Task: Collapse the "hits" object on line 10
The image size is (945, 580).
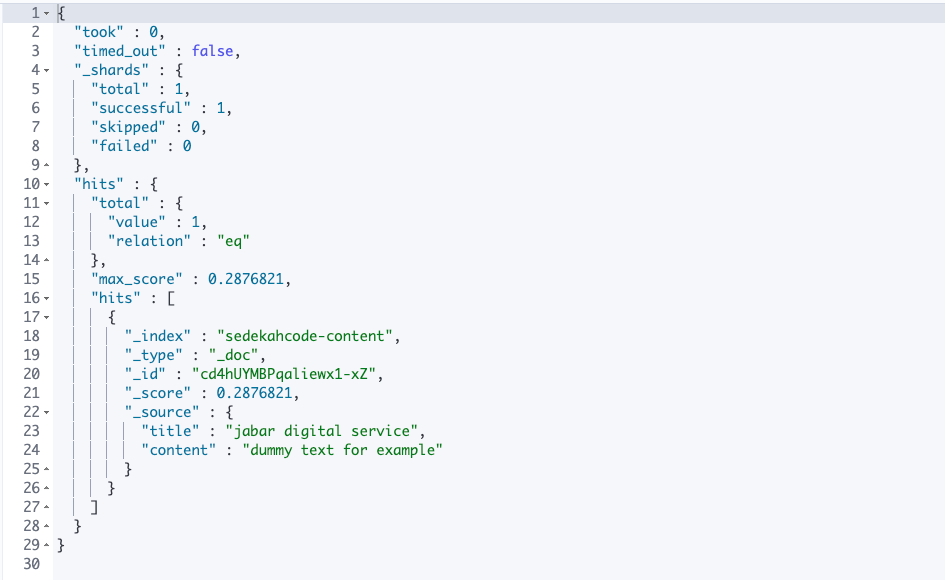Action: pos(47,183)
